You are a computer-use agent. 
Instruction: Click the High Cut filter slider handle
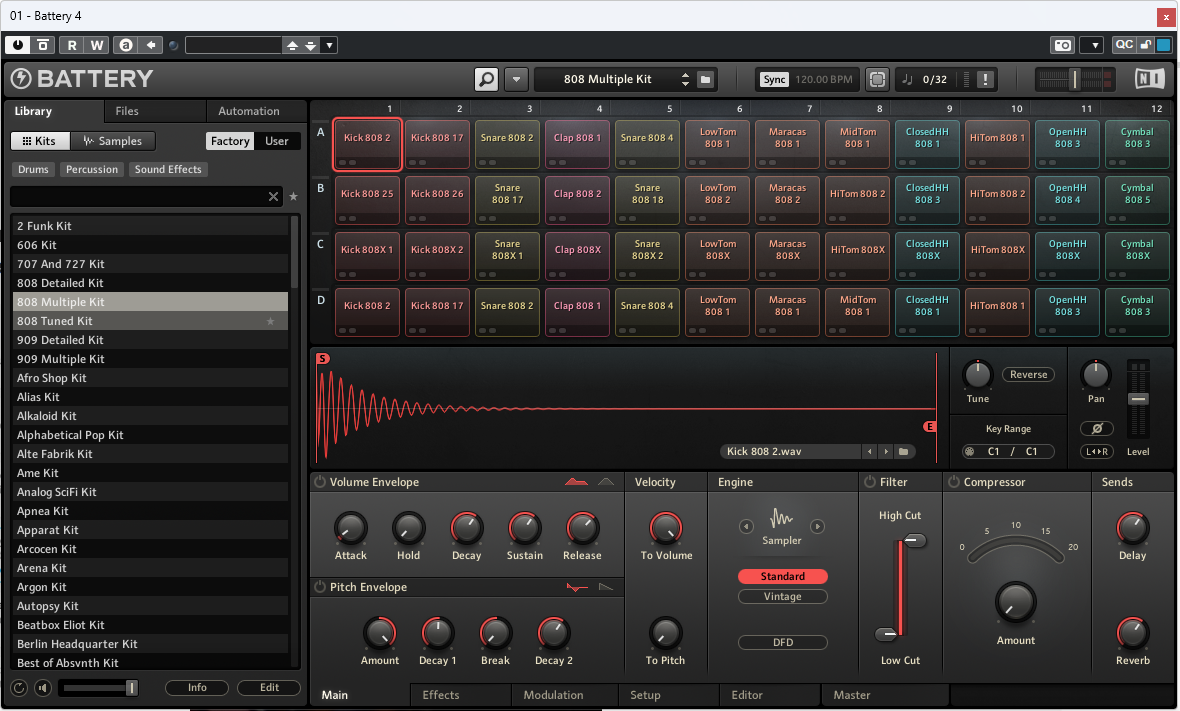914,540
